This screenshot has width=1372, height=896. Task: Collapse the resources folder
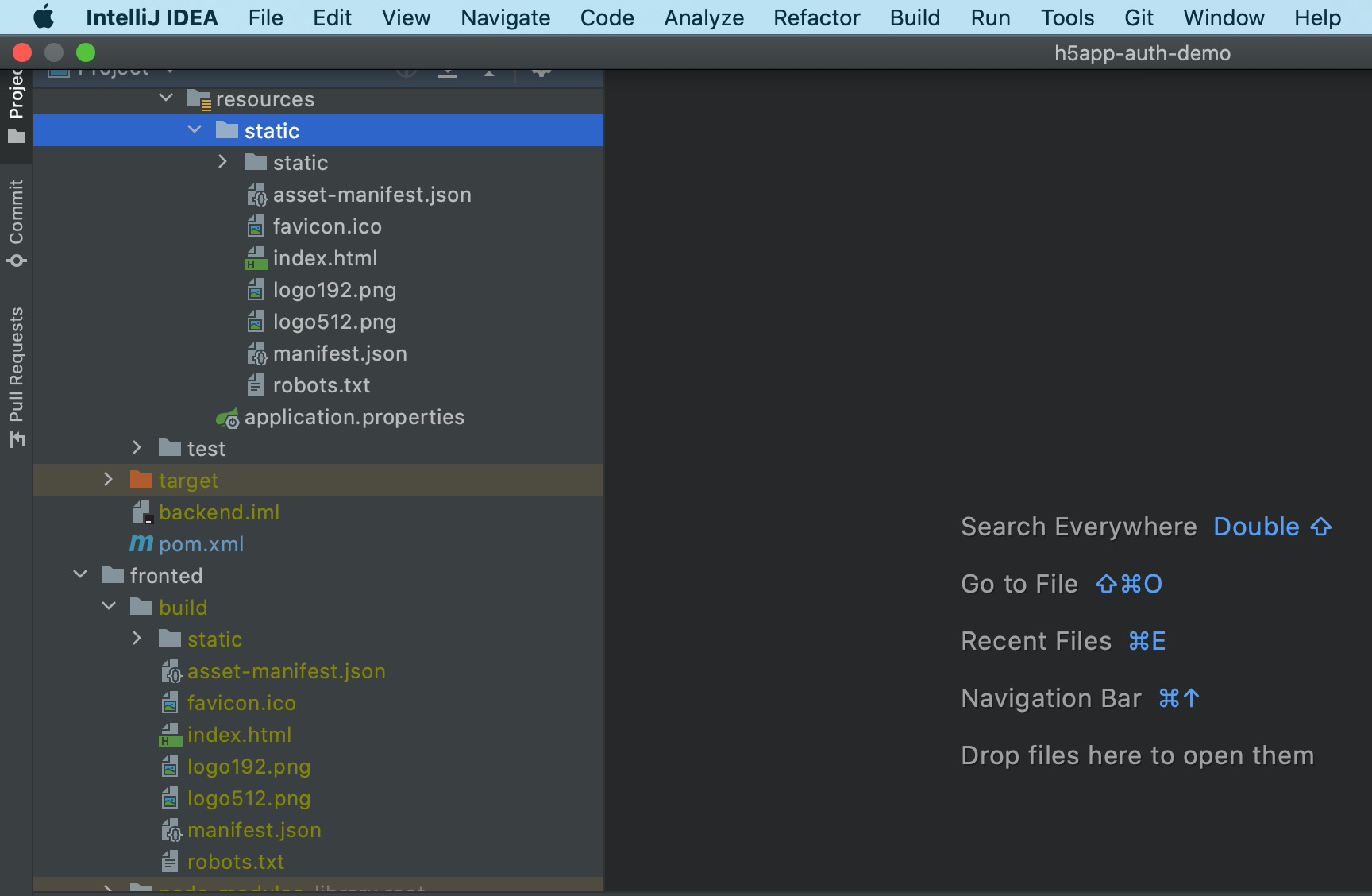pyautogui.click(x=166, y=98)
